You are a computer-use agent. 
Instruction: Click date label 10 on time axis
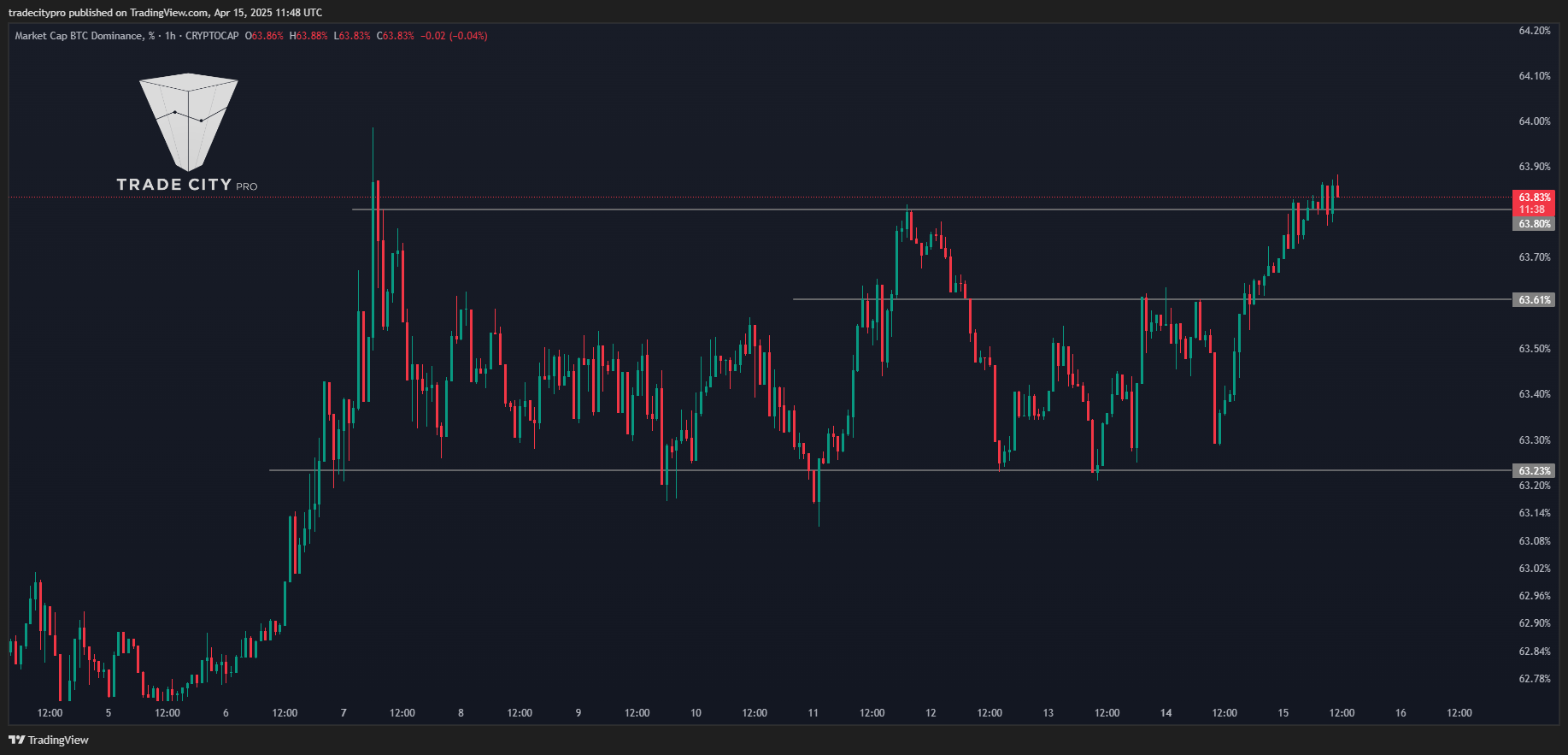coord(696,713)
